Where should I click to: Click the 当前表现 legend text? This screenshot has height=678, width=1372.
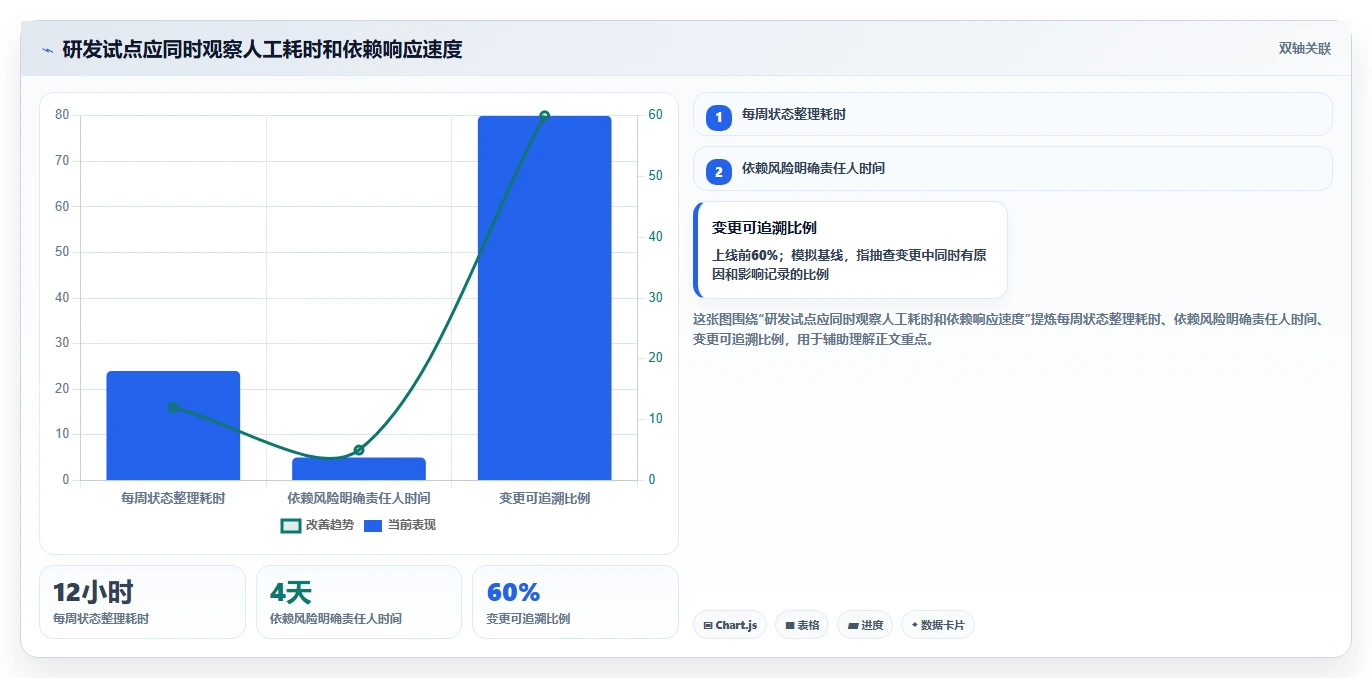pos(412,525)
